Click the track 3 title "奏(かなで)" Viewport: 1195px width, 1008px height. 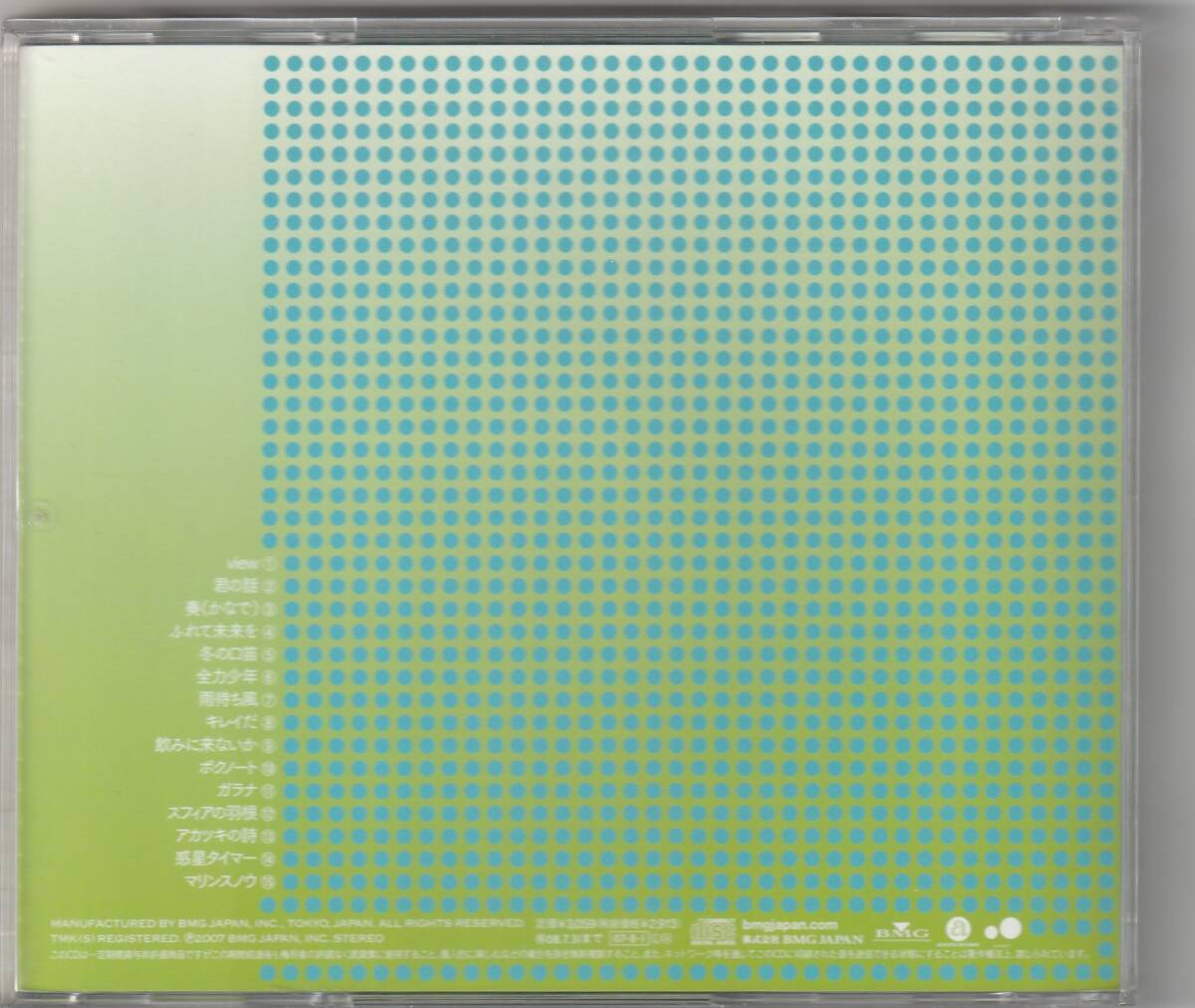click(224, 609)
